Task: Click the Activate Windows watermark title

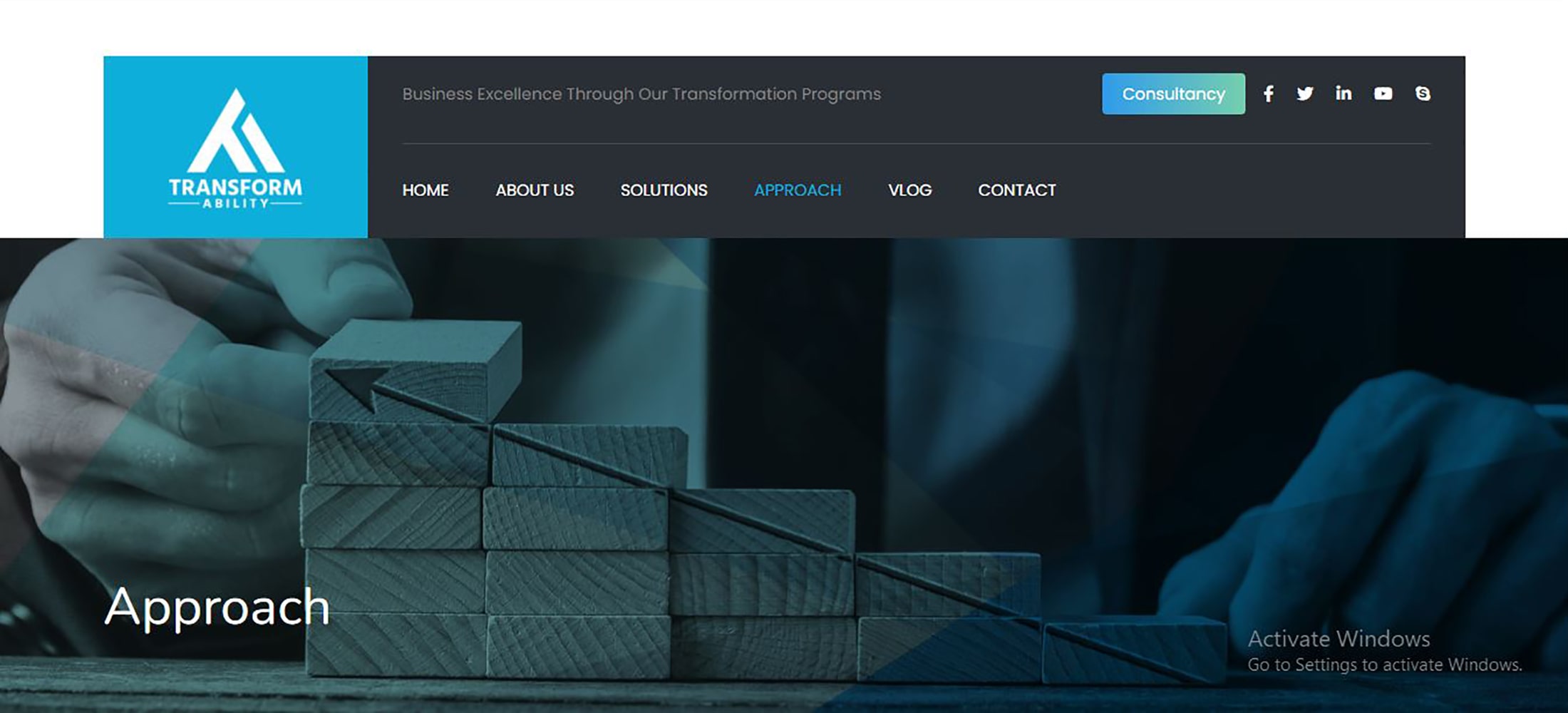Action: (x=1339, y=639)
